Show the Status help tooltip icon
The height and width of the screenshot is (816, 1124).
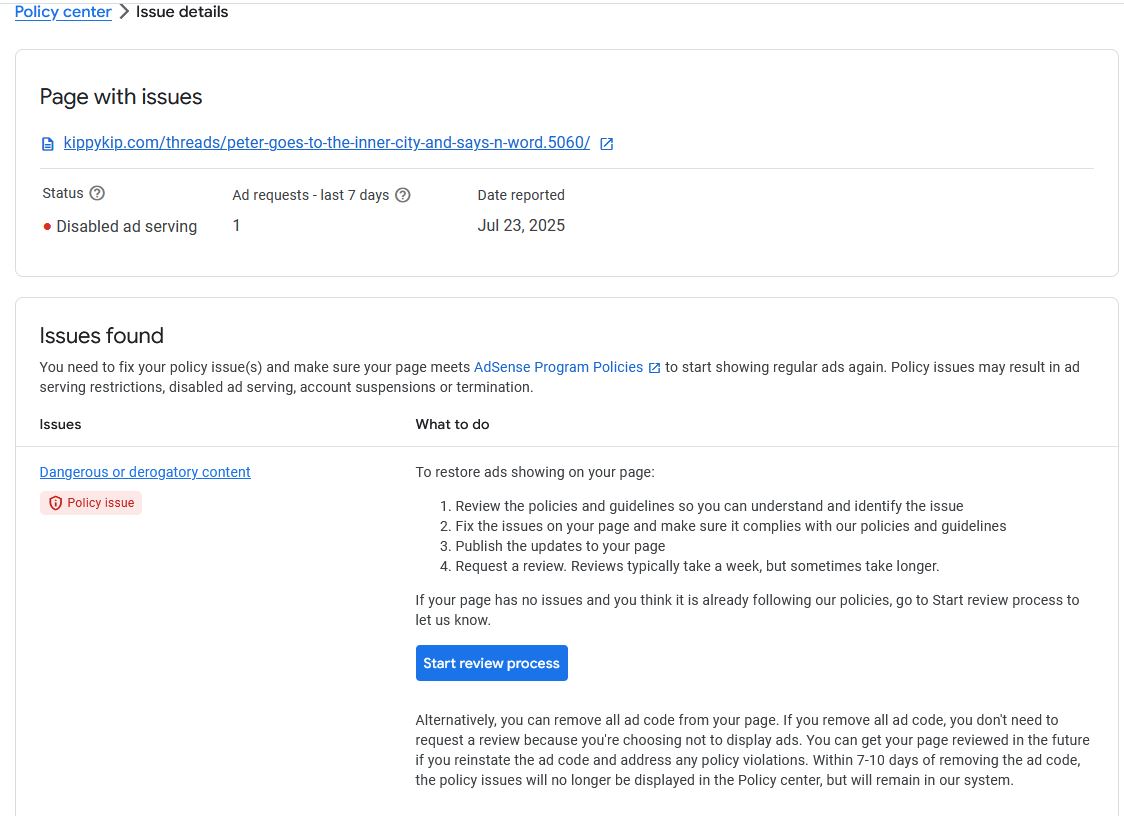97,193
